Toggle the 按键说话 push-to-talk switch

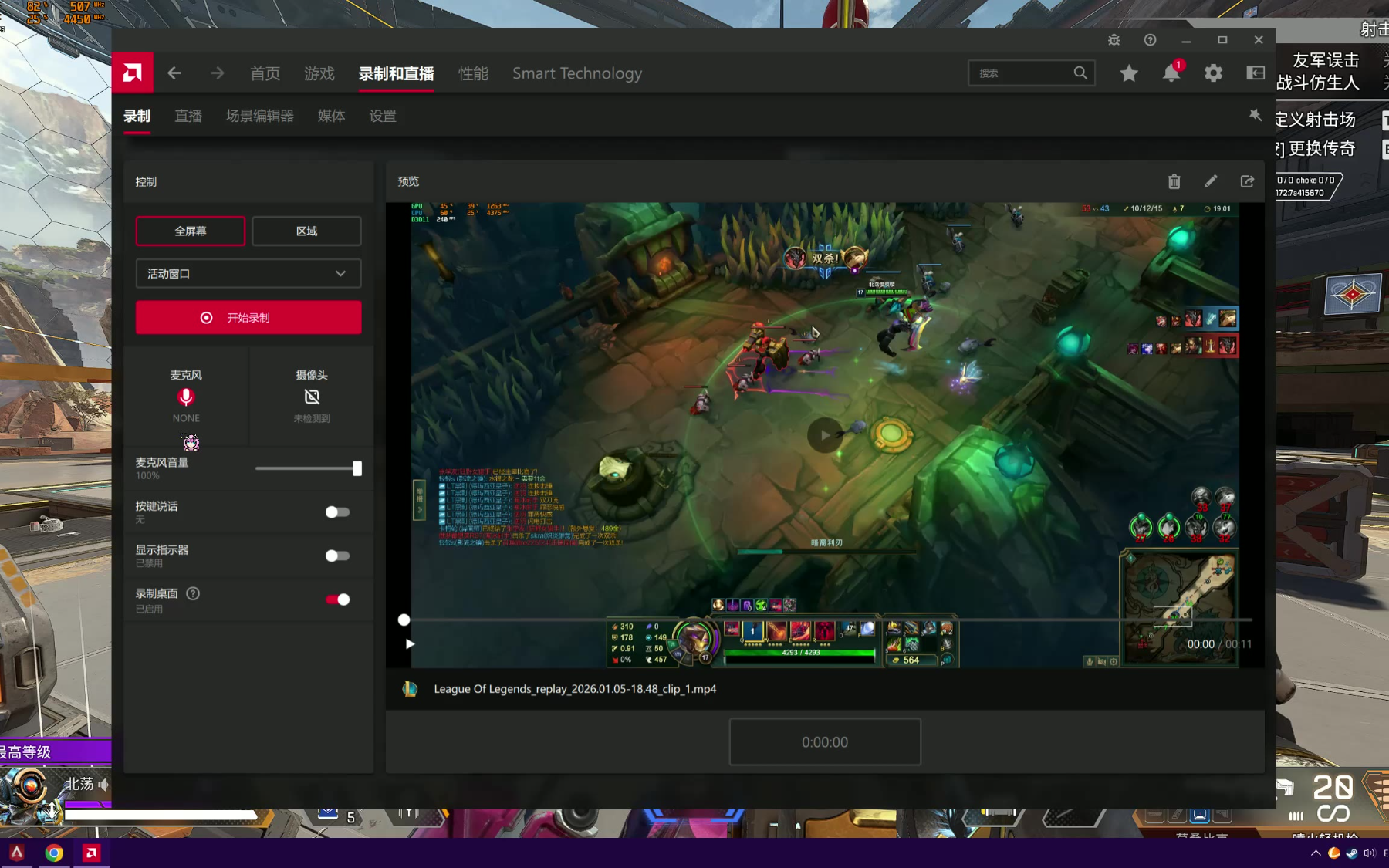pos(337,512)
